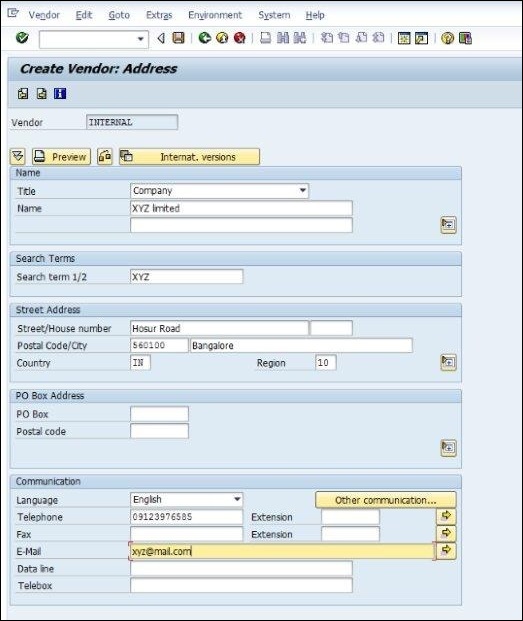Click the arrow button for more fax numbers
The image size is (523, 621).
446,533
